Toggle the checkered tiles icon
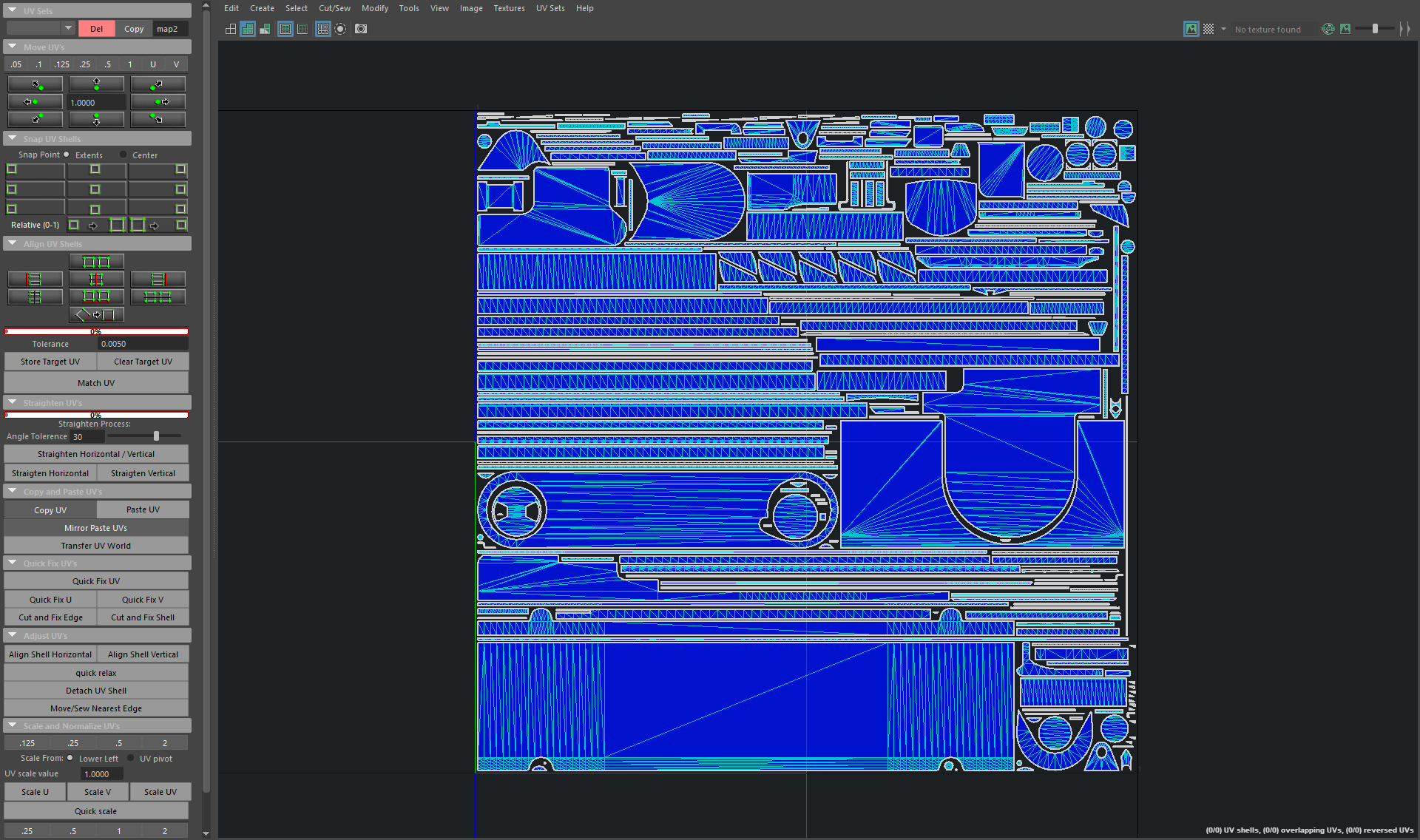Image resolution: width=1420 pixels, height=840 pixels. pos(1208,29)
